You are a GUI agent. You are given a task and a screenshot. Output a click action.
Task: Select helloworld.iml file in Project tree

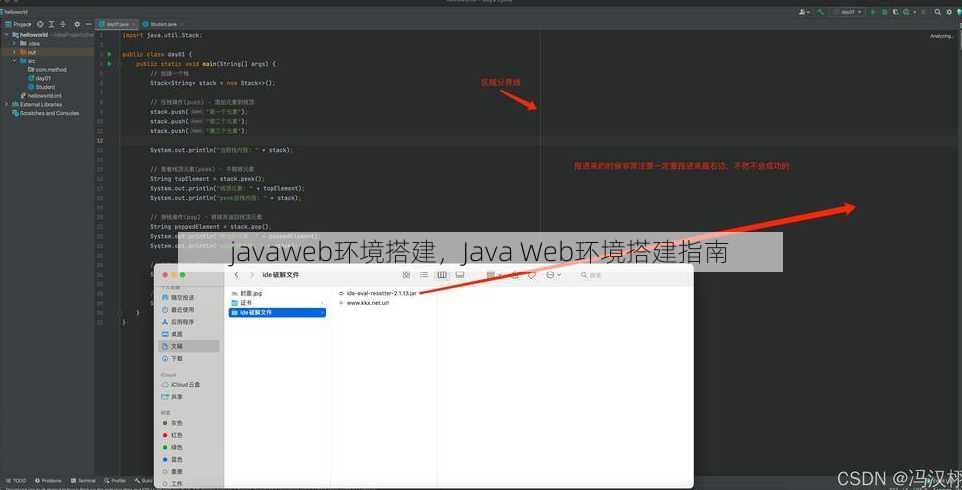click(x=41, y=95)
